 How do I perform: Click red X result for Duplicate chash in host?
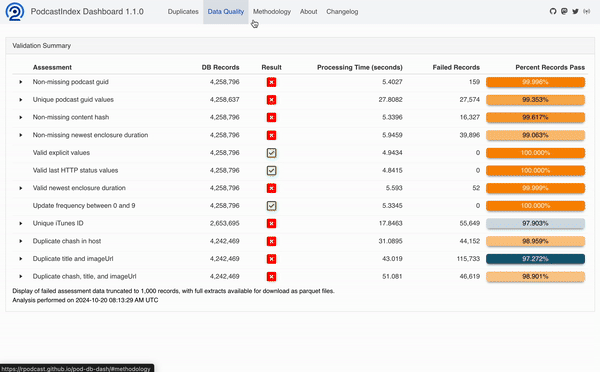point(271,241)
